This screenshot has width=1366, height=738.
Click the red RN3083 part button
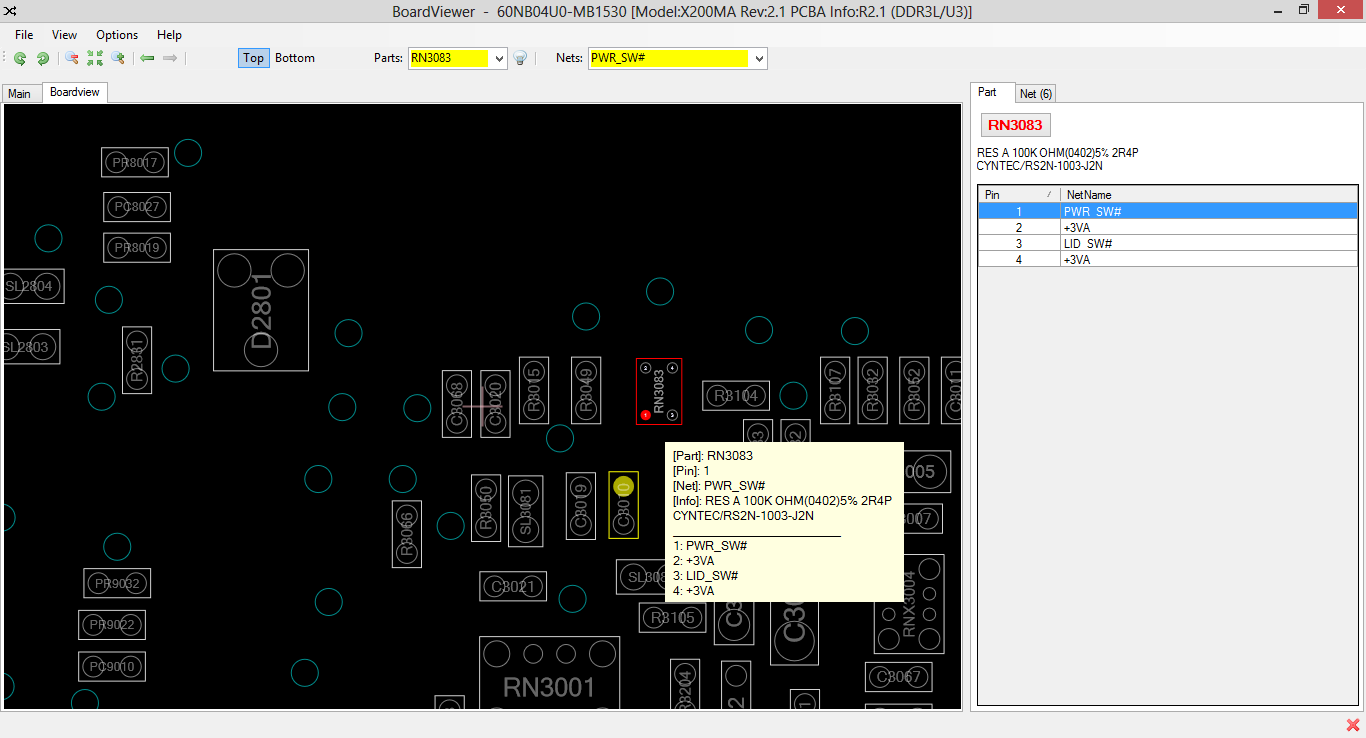click(x=1015, y=125)
